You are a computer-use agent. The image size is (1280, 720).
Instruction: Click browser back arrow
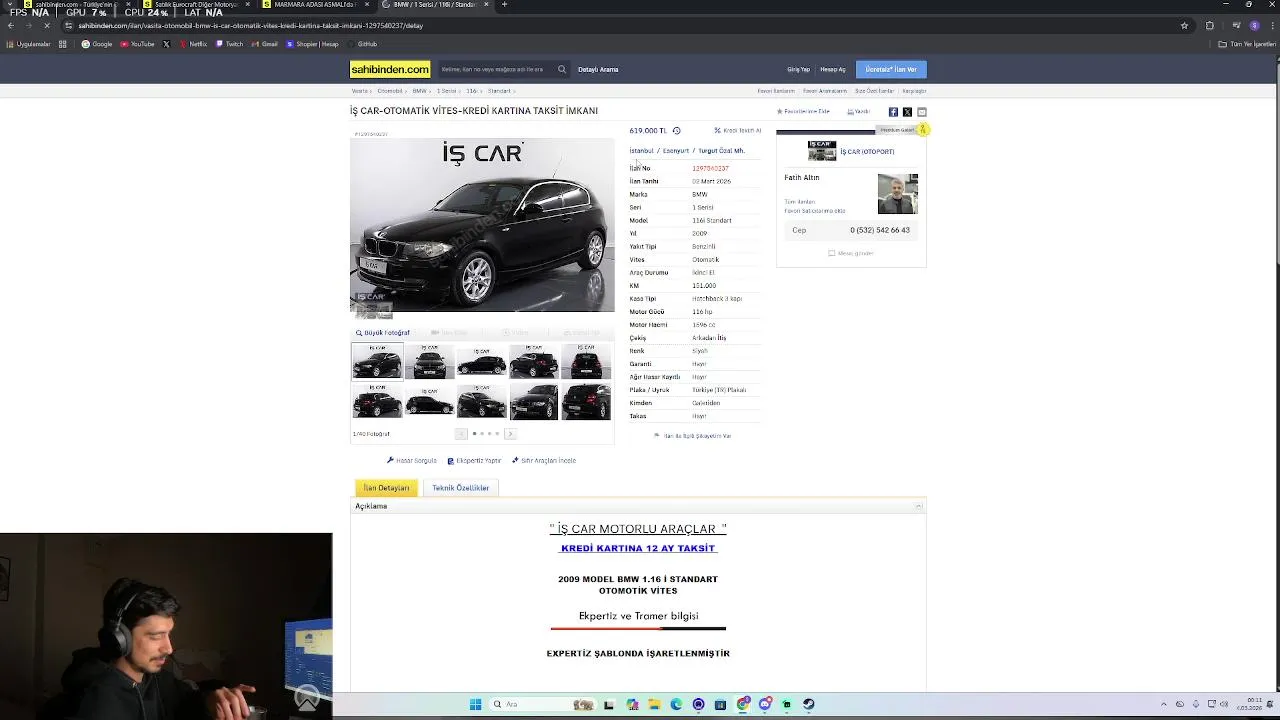coord(11,25)
